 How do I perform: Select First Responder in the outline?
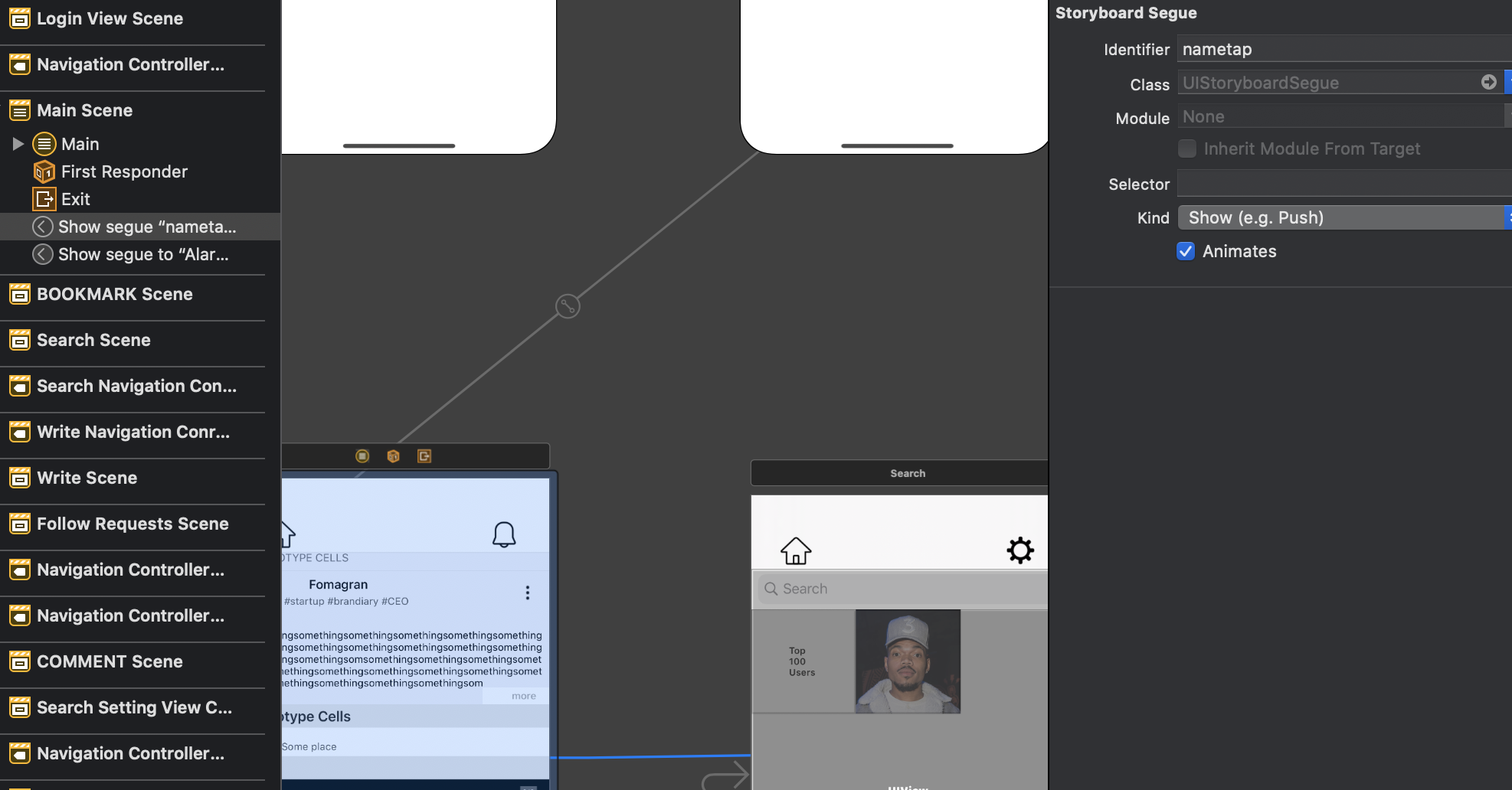pyautogui.click(x=140, y=171)
